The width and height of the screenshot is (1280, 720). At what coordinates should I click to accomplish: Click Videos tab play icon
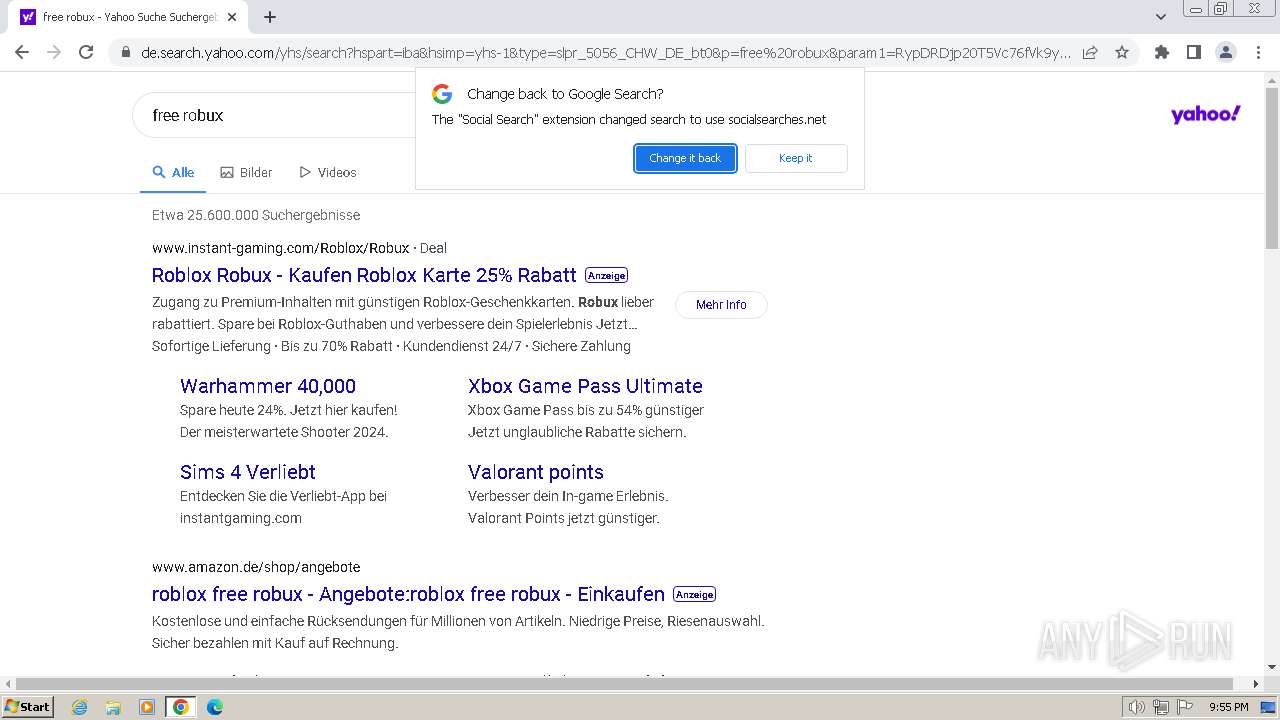[305, 172]
